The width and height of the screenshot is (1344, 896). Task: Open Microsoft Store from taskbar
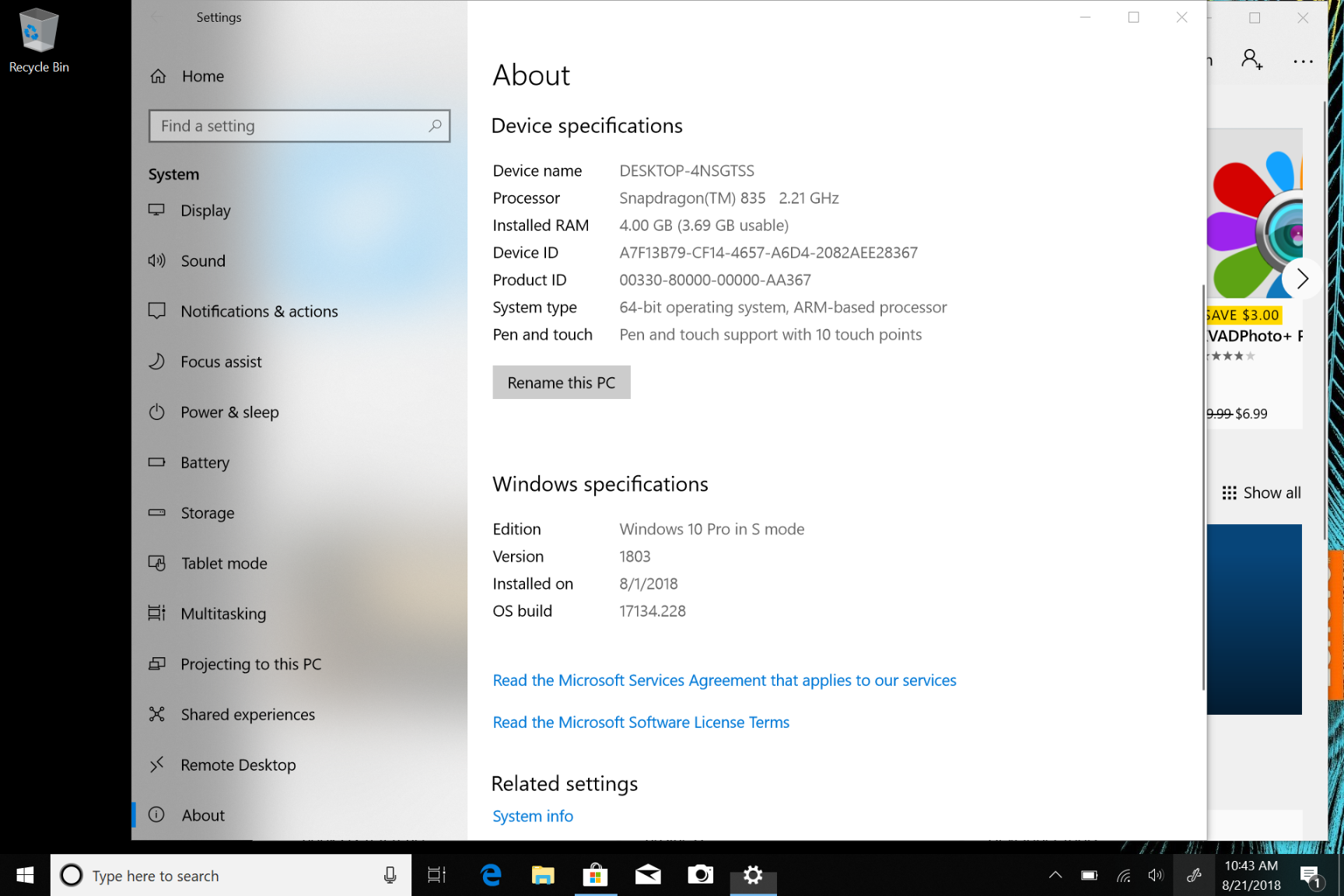pos(595,876)
